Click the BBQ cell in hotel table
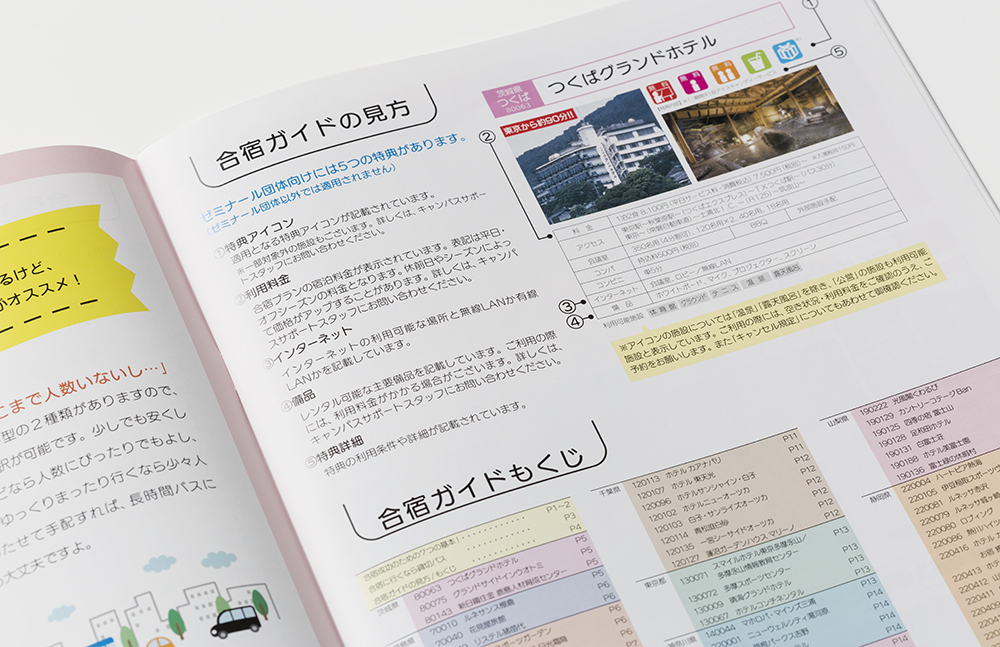The width and height of the screenshot is (1000, 647). pos(758,224)
